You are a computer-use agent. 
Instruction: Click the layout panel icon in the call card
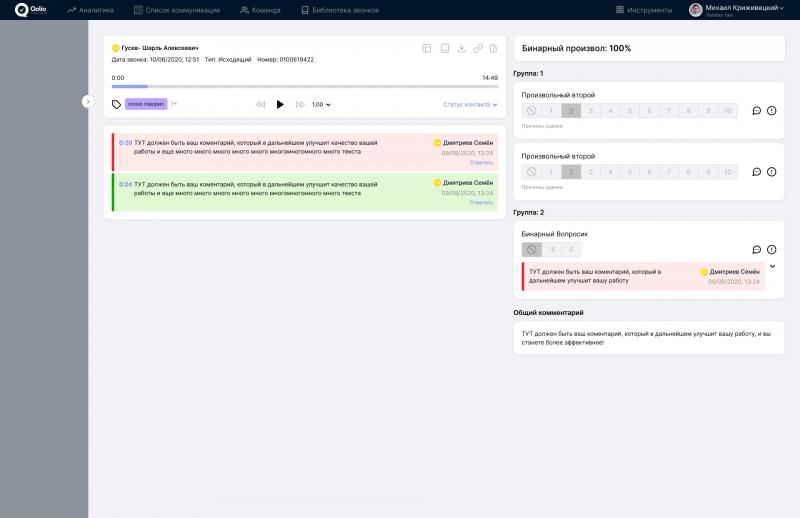(x=427, y=48)
